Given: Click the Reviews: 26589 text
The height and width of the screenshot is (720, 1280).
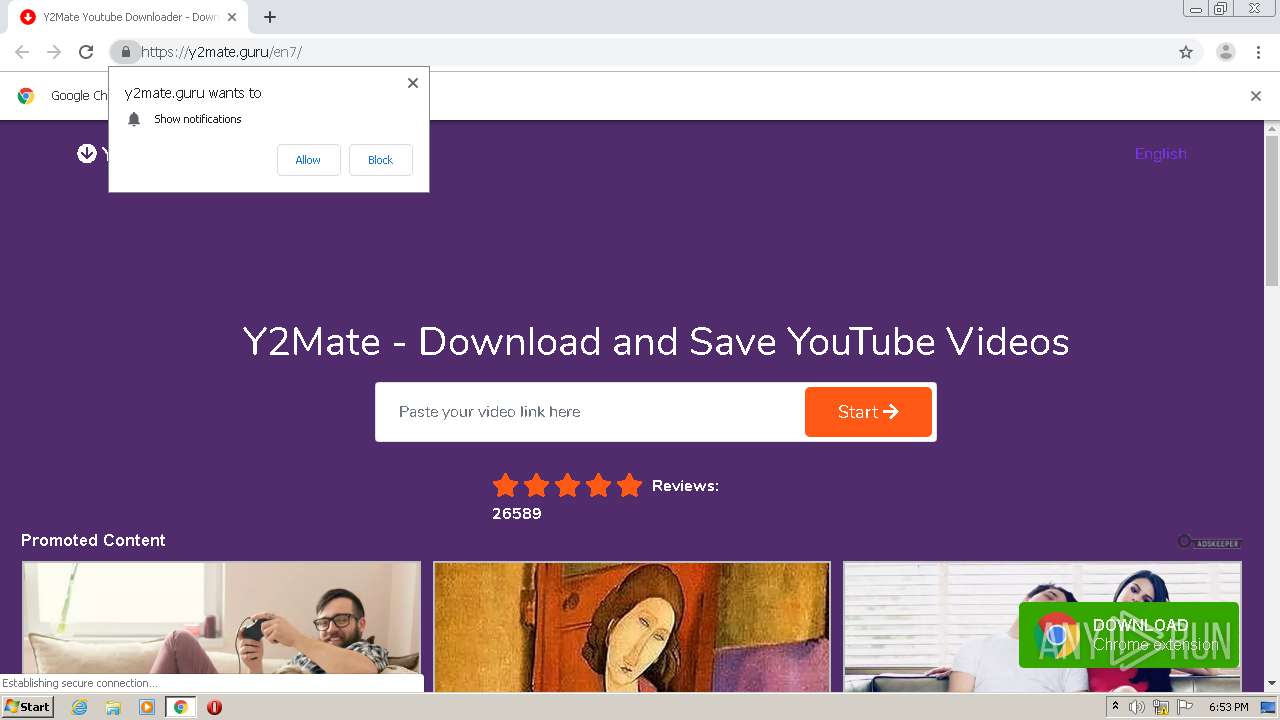Looking at the screenshot, I should point(605,499).
